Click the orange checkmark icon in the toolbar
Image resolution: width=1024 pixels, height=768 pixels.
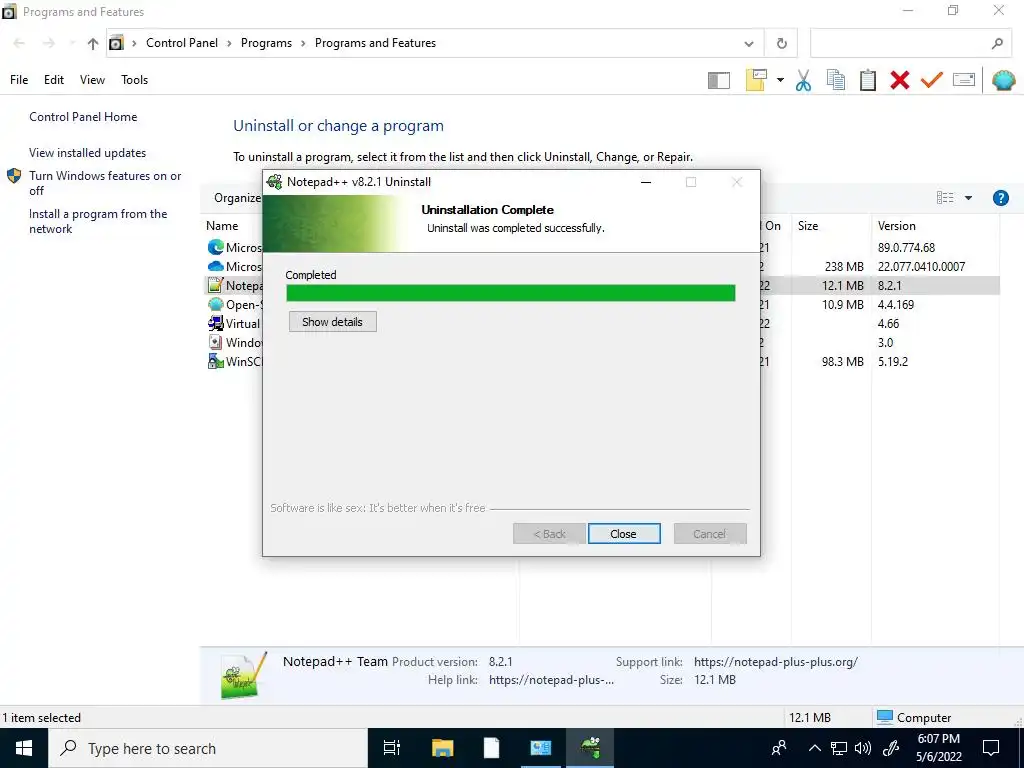tap(932, 80)
